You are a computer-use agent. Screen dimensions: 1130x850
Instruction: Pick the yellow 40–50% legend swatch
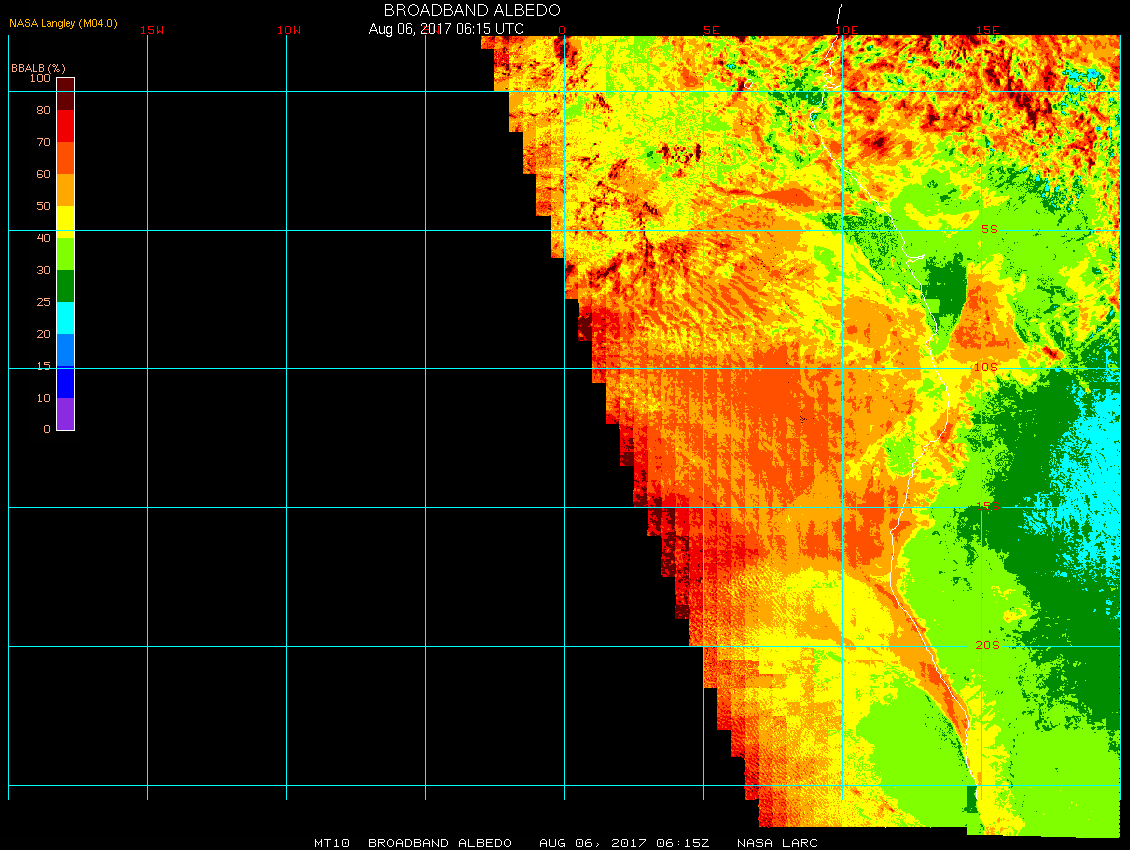(x=65, y=222)
